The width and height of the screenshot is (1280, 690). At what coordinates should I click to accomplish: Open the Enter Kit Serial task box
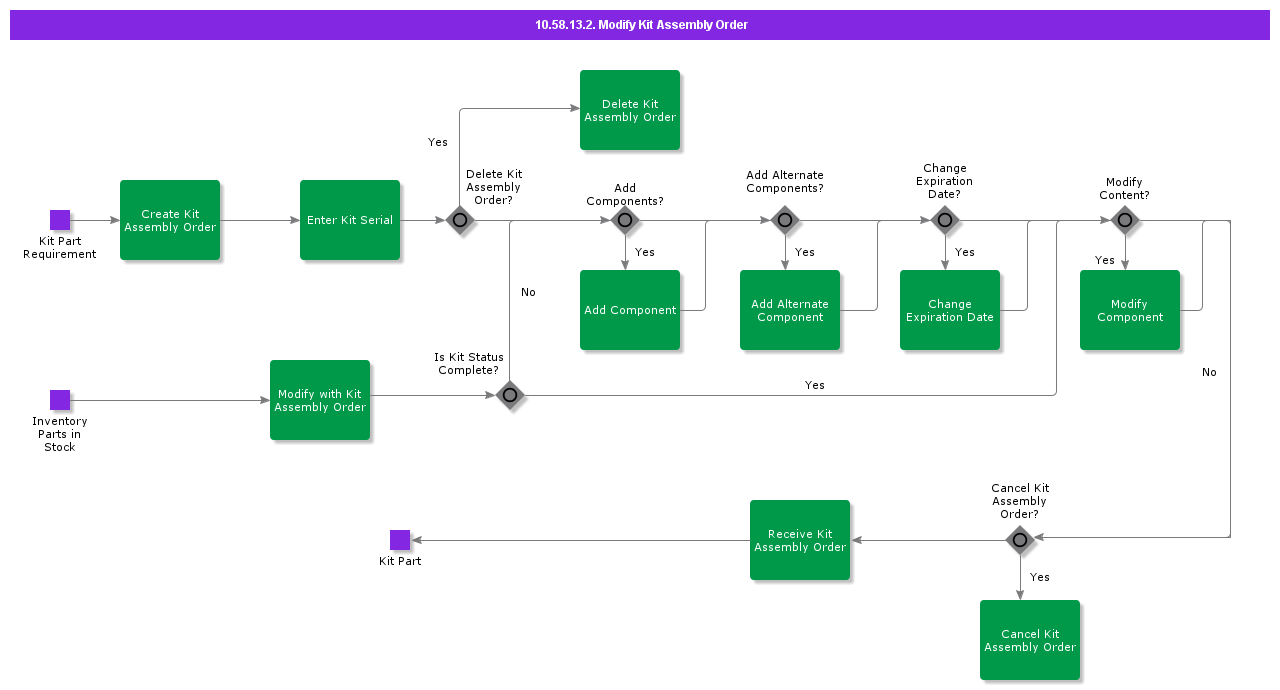tap(350, 220)
